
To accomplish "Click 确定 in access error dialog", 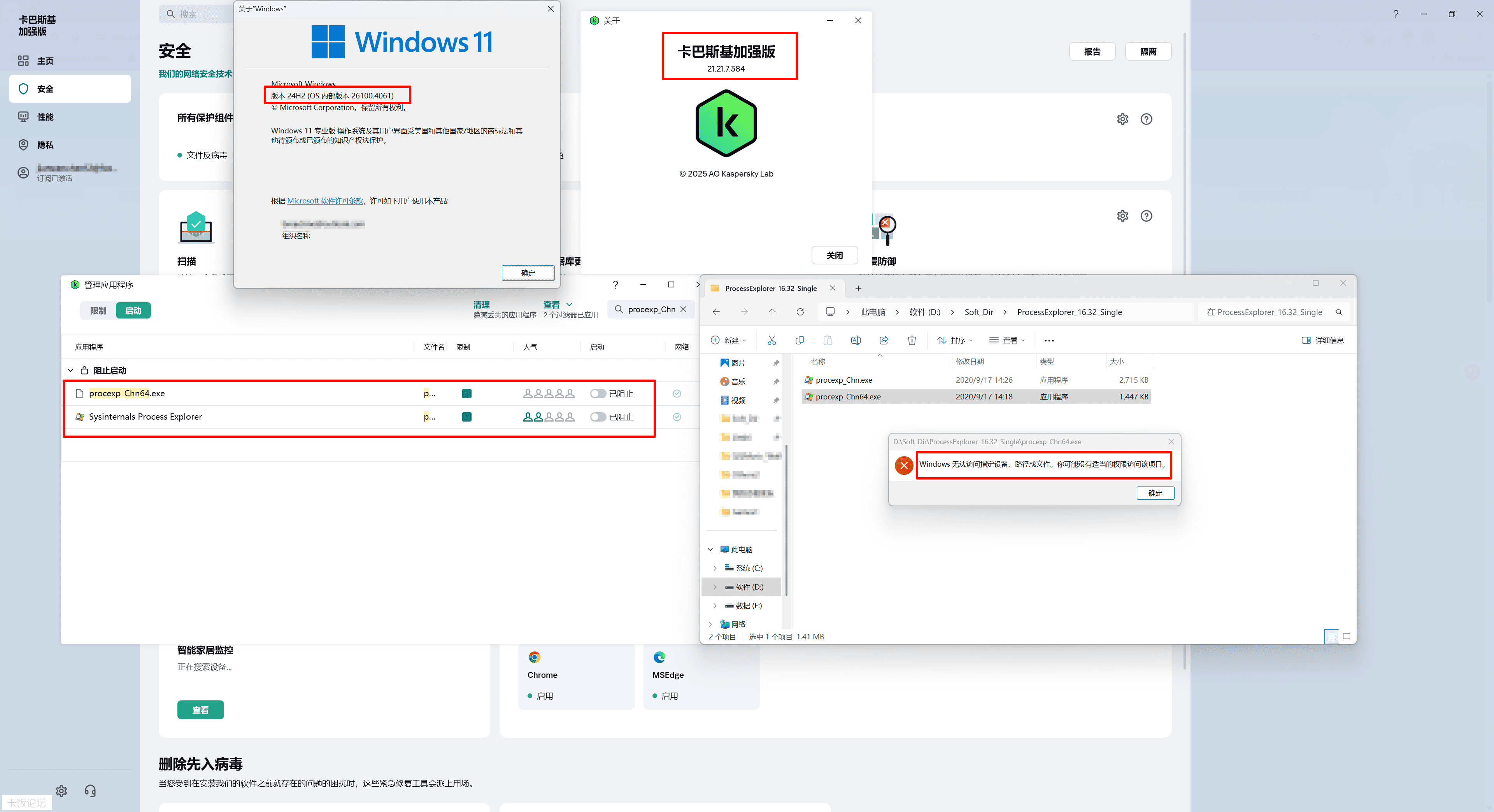I will pyautogui.click(x=1155, y=493).
